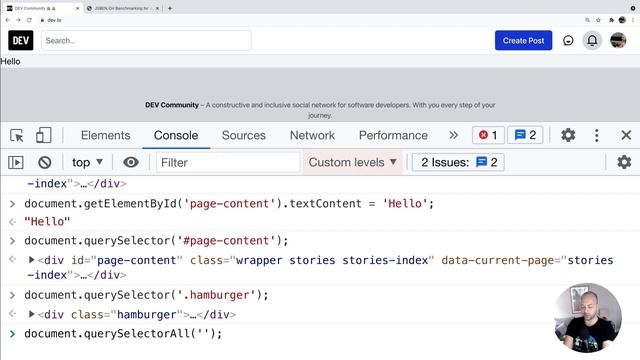Image resolution: width=640 pixels, height=360 pixels.
Task: Switch to the Console tab
Action: (x=176, y=136)
